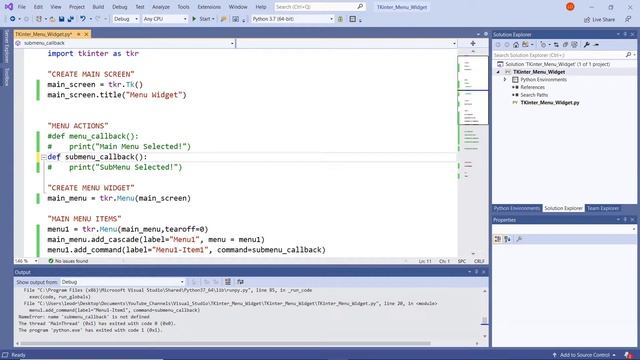Click the Alphabetical sort icon in Properties panel
The height and width of the screenshot is (360, 640).
[x=507, y=239]
